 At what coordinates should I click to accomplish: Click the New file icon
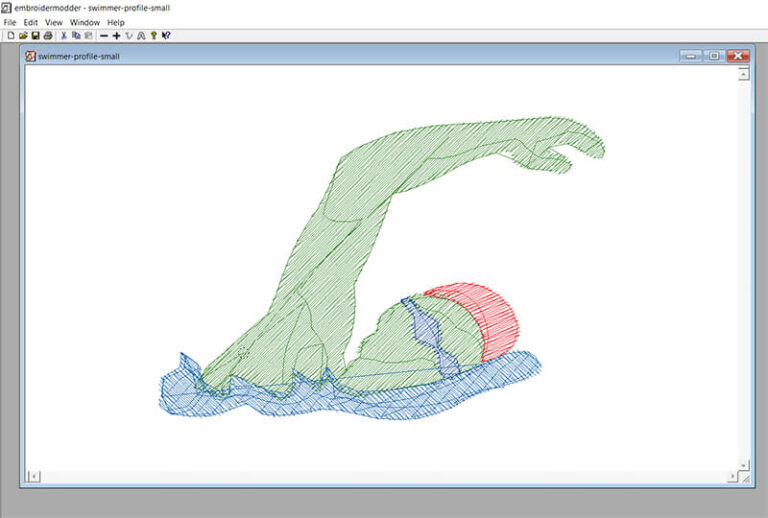[x=10, y=36]
